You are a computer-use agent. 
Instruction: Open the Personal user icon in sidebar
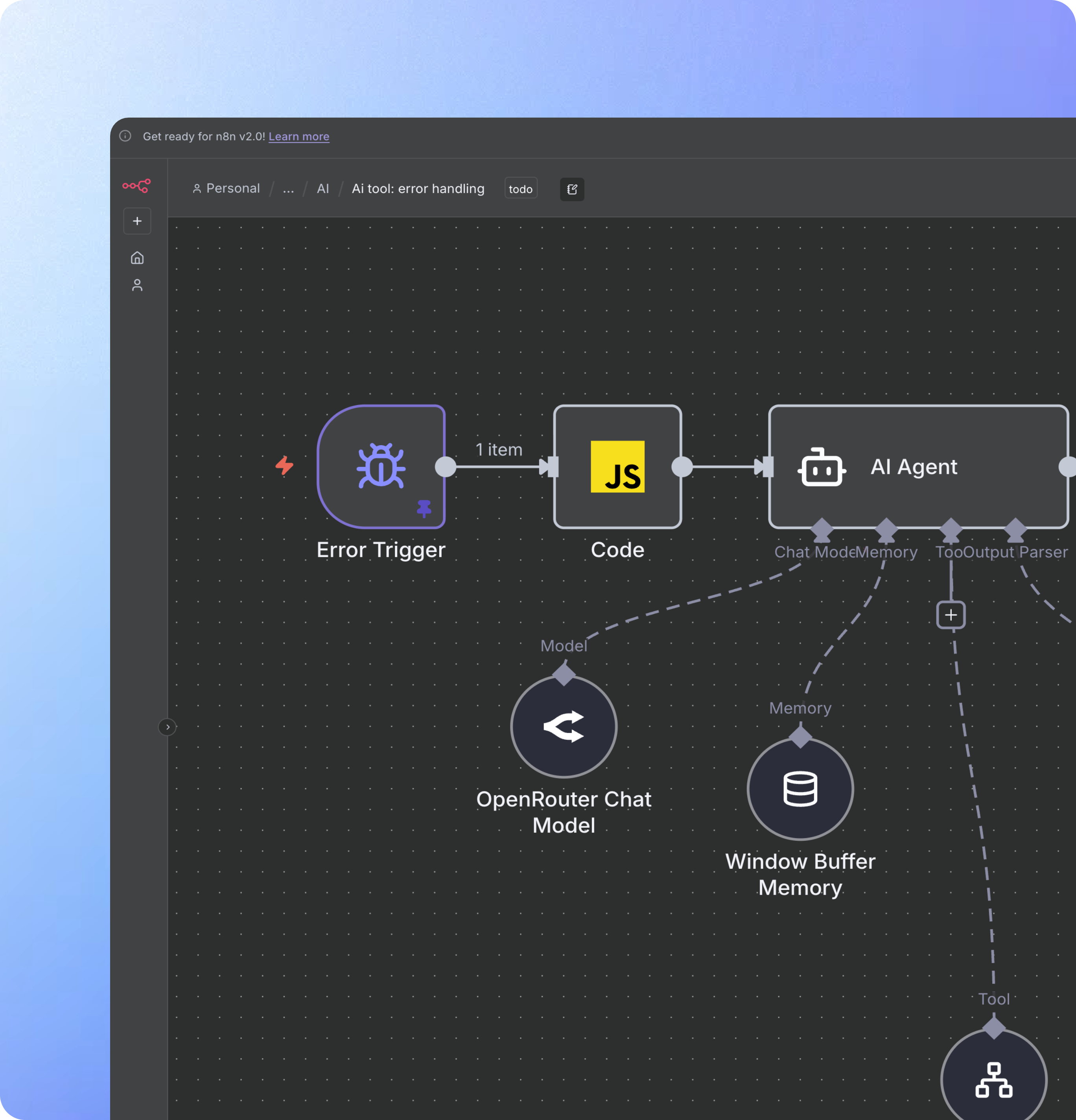(137, 285)
